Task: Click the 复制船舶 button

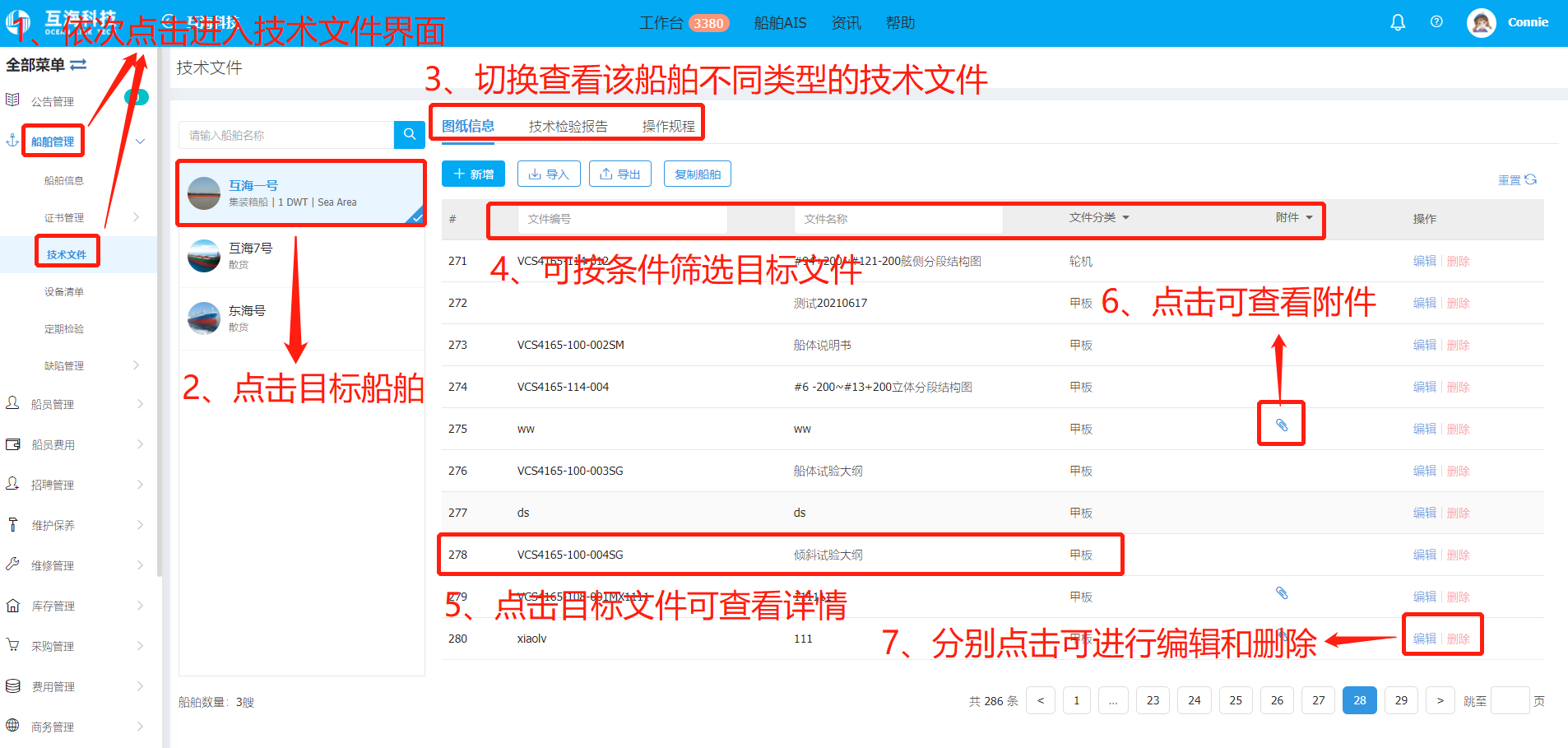Action: click(698, 174)
